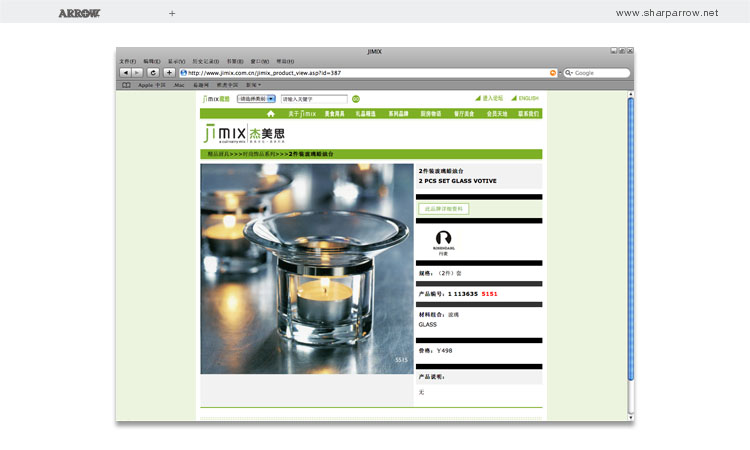
Task: Open the 历史记录 menu
Action: [206, 61]
